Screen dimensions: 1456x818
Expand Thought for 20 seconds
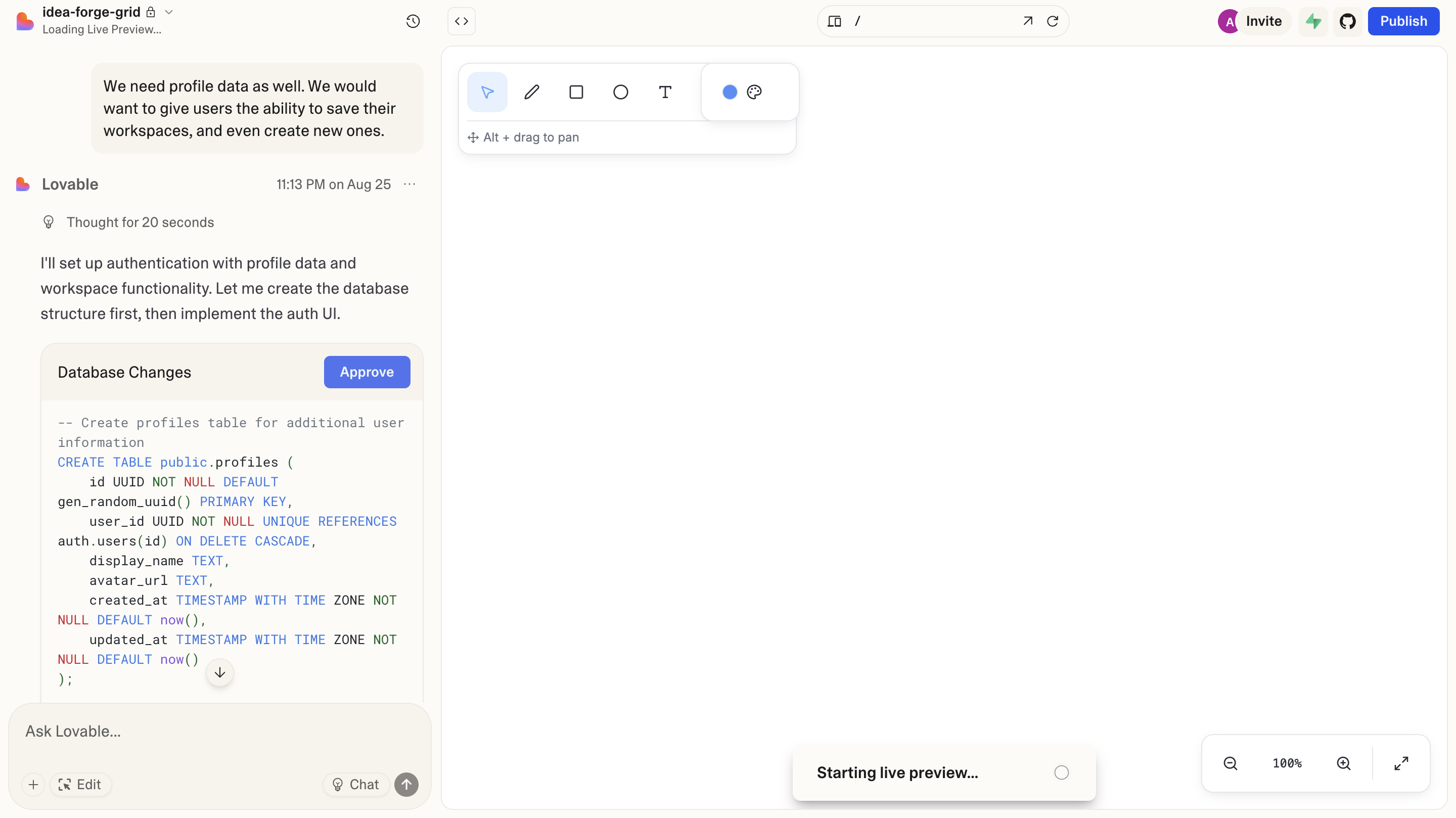140,222
